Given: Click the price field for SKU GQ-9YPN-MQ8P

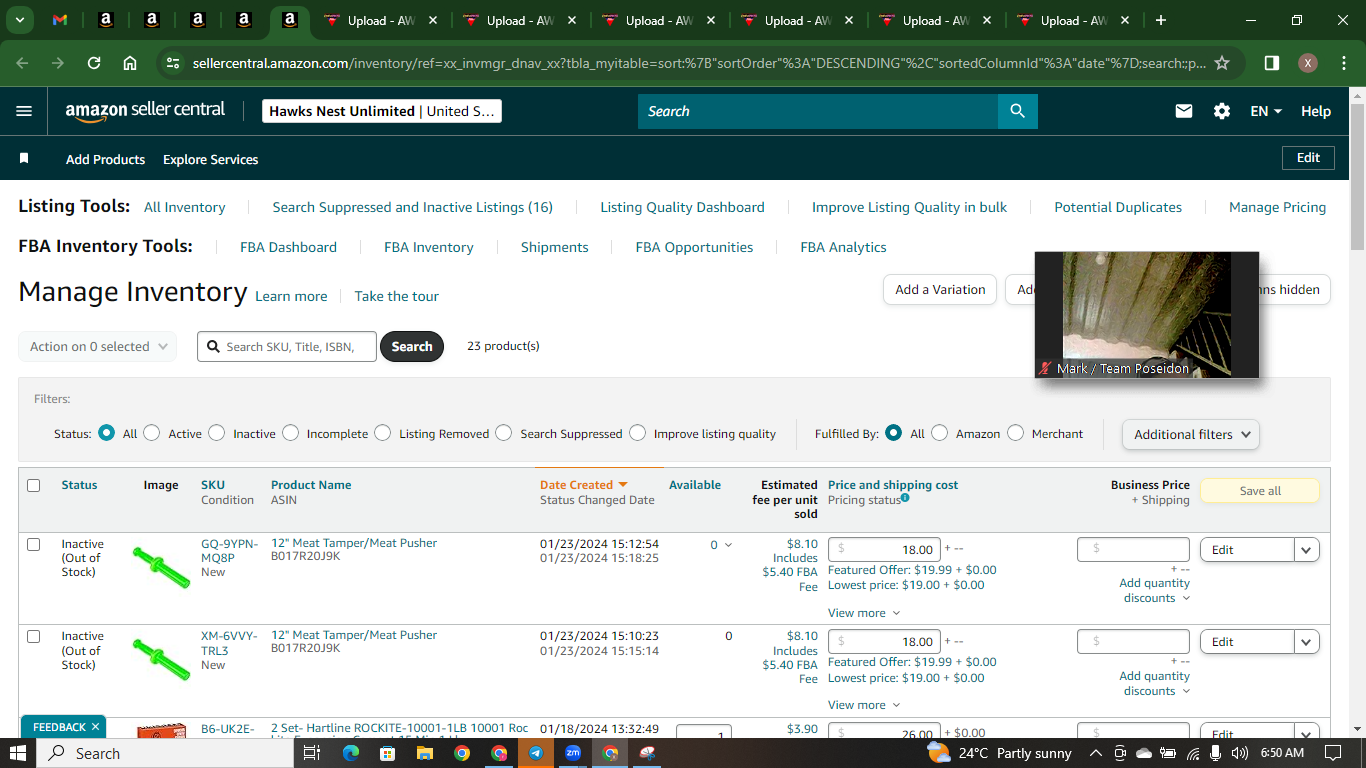Looking at the screenshot, I should (x=885, y=549).
